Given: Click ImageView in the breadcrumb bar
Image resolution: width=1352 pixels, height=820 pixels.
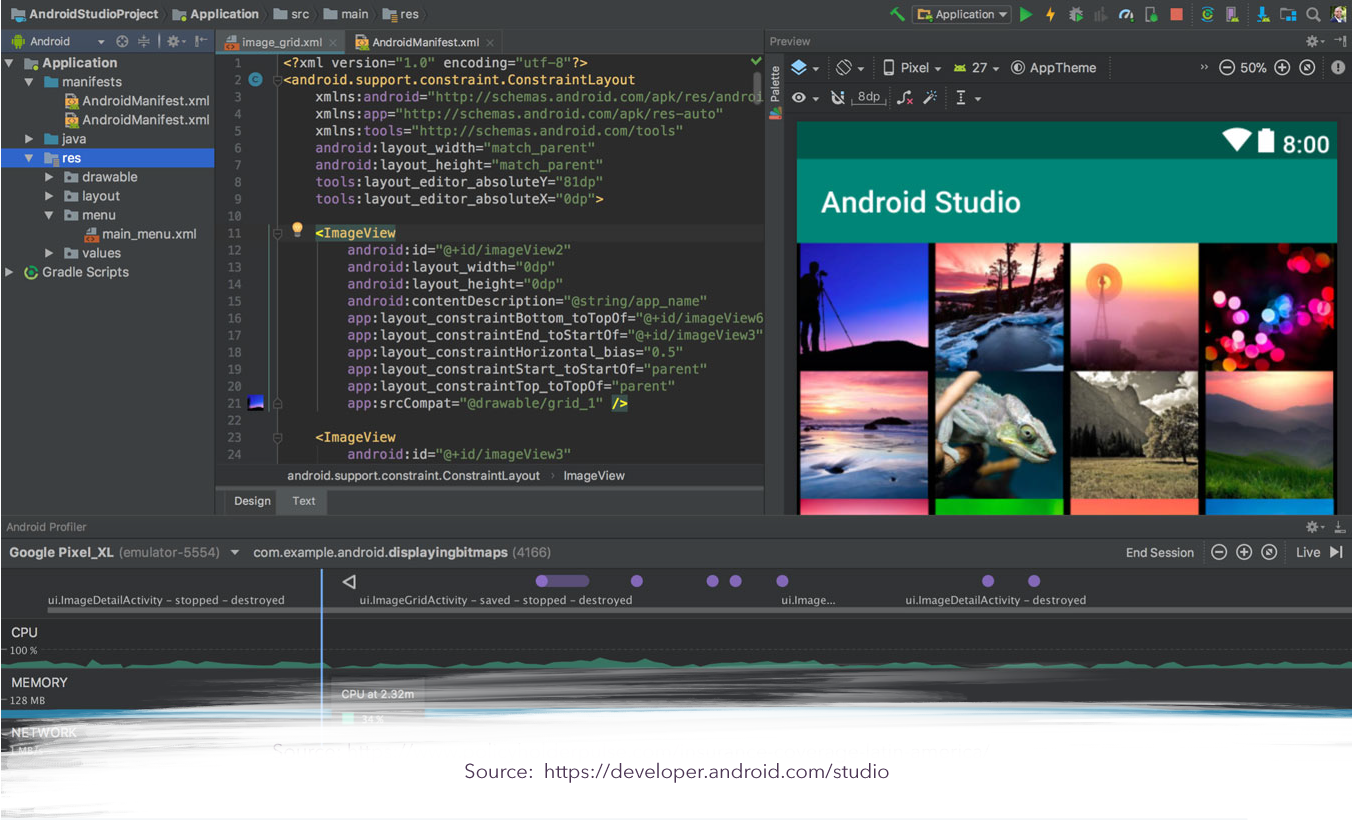Looking at the screenshot, I should 594,476.
